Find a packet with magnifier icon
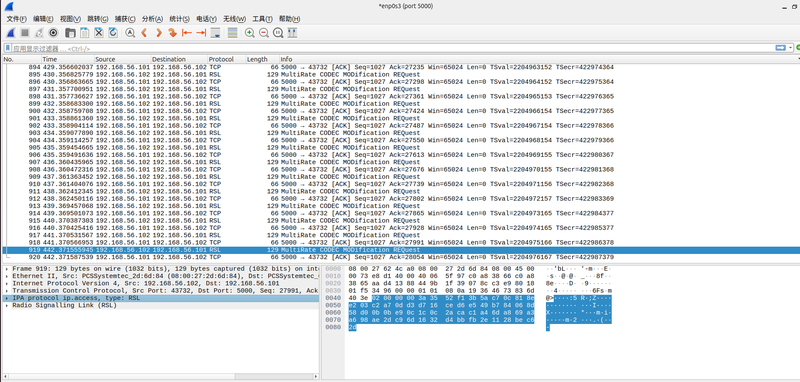 tap(130, 33)
